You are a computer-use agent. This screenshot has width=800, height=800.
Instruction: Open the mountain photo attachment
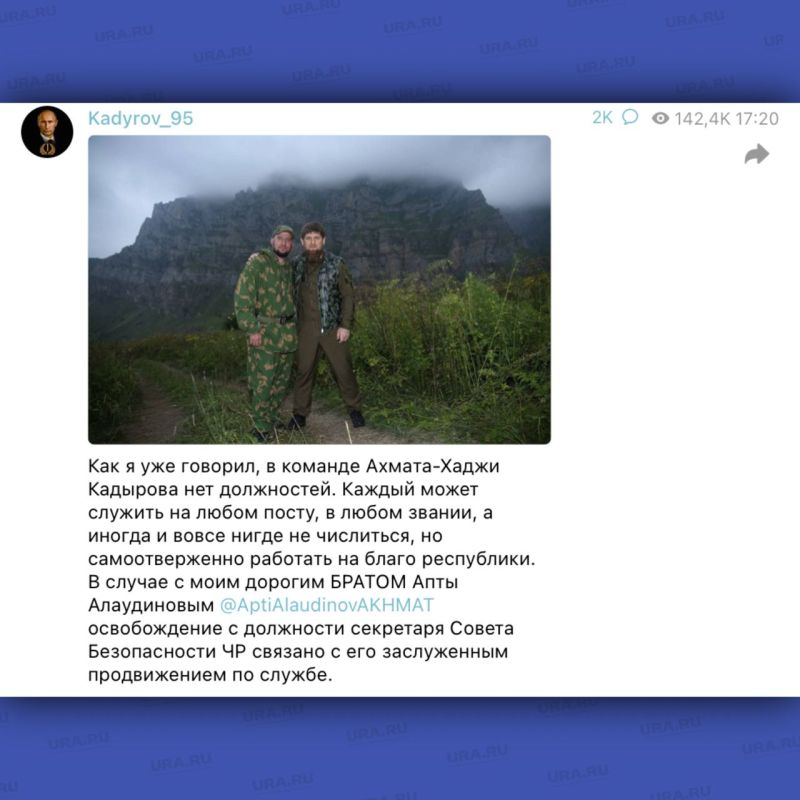click(319, 289)
